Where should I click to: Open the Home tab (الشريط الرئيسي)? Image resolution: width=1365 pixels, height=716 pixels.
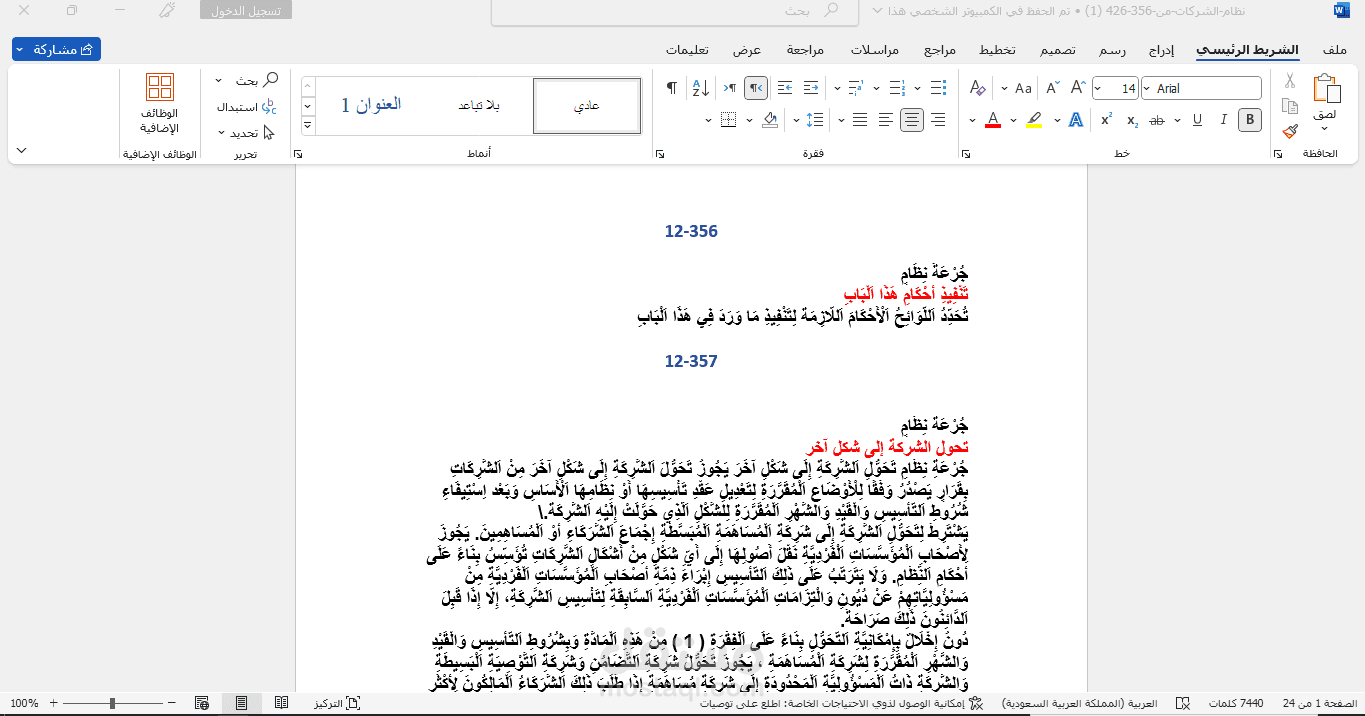click(x=1247, y=50)
